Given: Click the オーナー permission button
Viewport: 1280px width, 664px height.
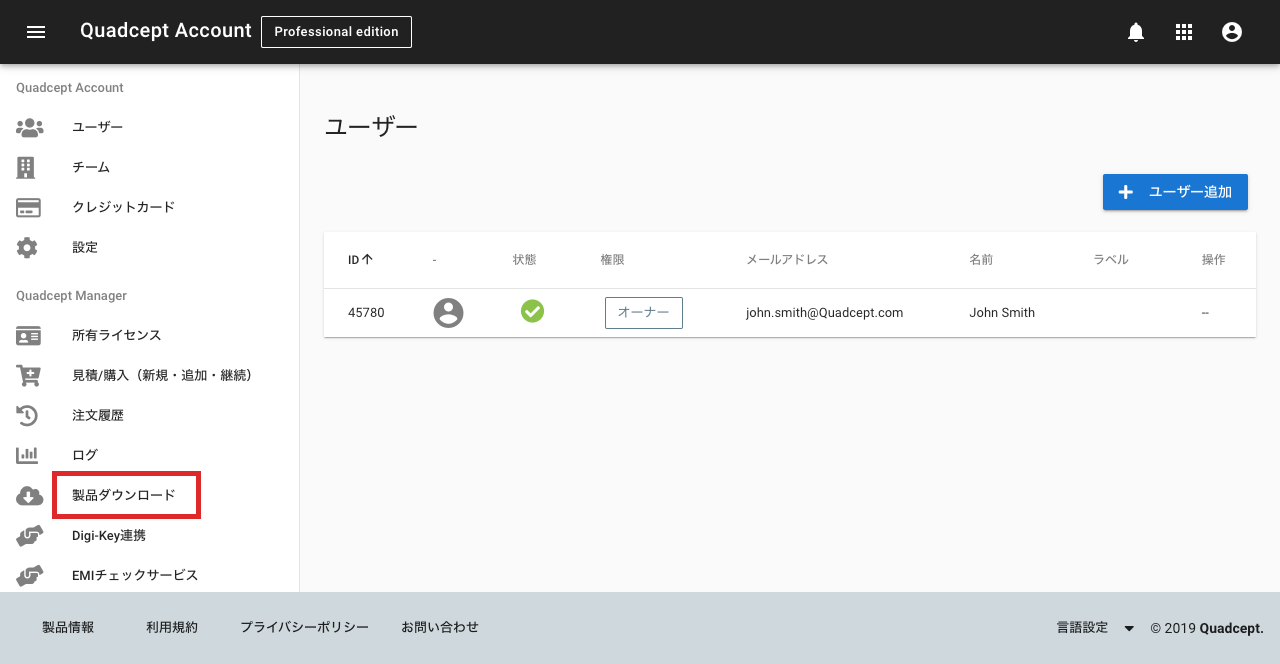Looking at the screenshot, I should 643,312.
